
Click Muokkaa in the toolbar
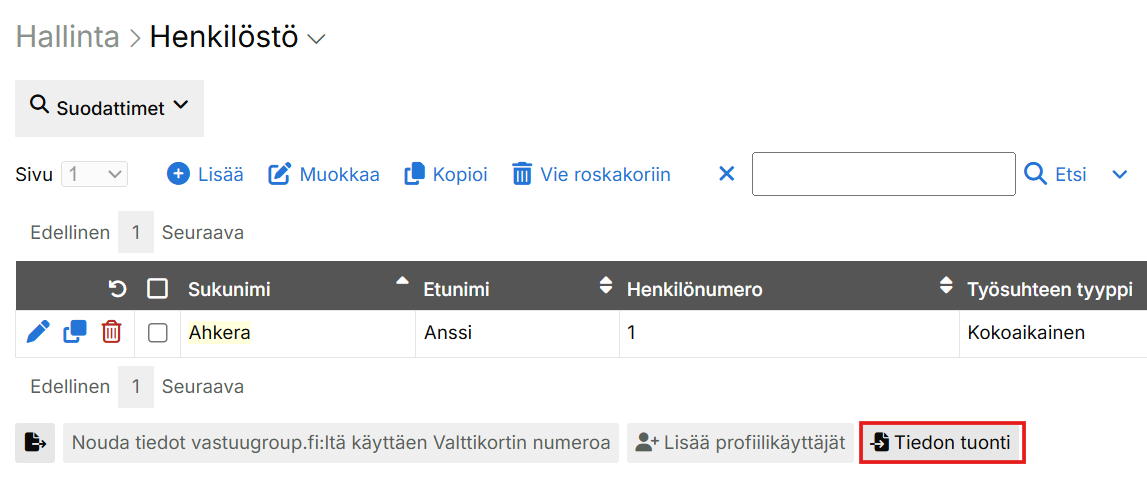point(324,174)
